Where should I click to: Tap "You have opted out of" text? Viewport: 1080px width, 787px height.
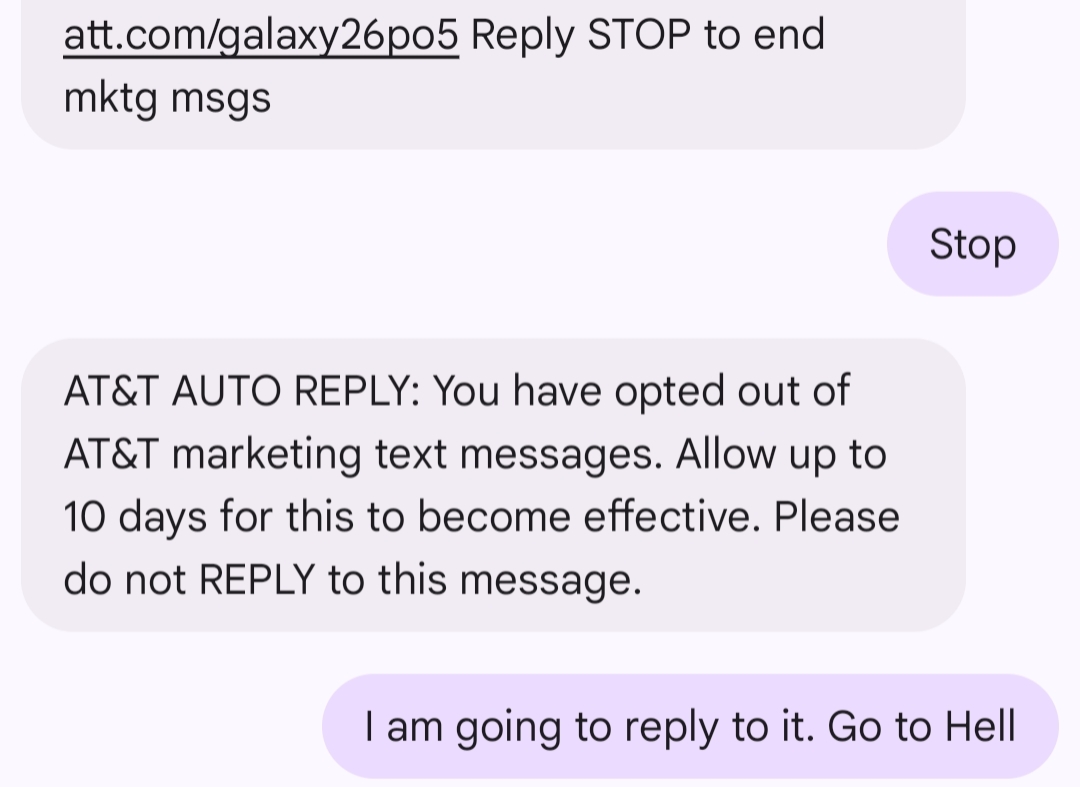641,392
